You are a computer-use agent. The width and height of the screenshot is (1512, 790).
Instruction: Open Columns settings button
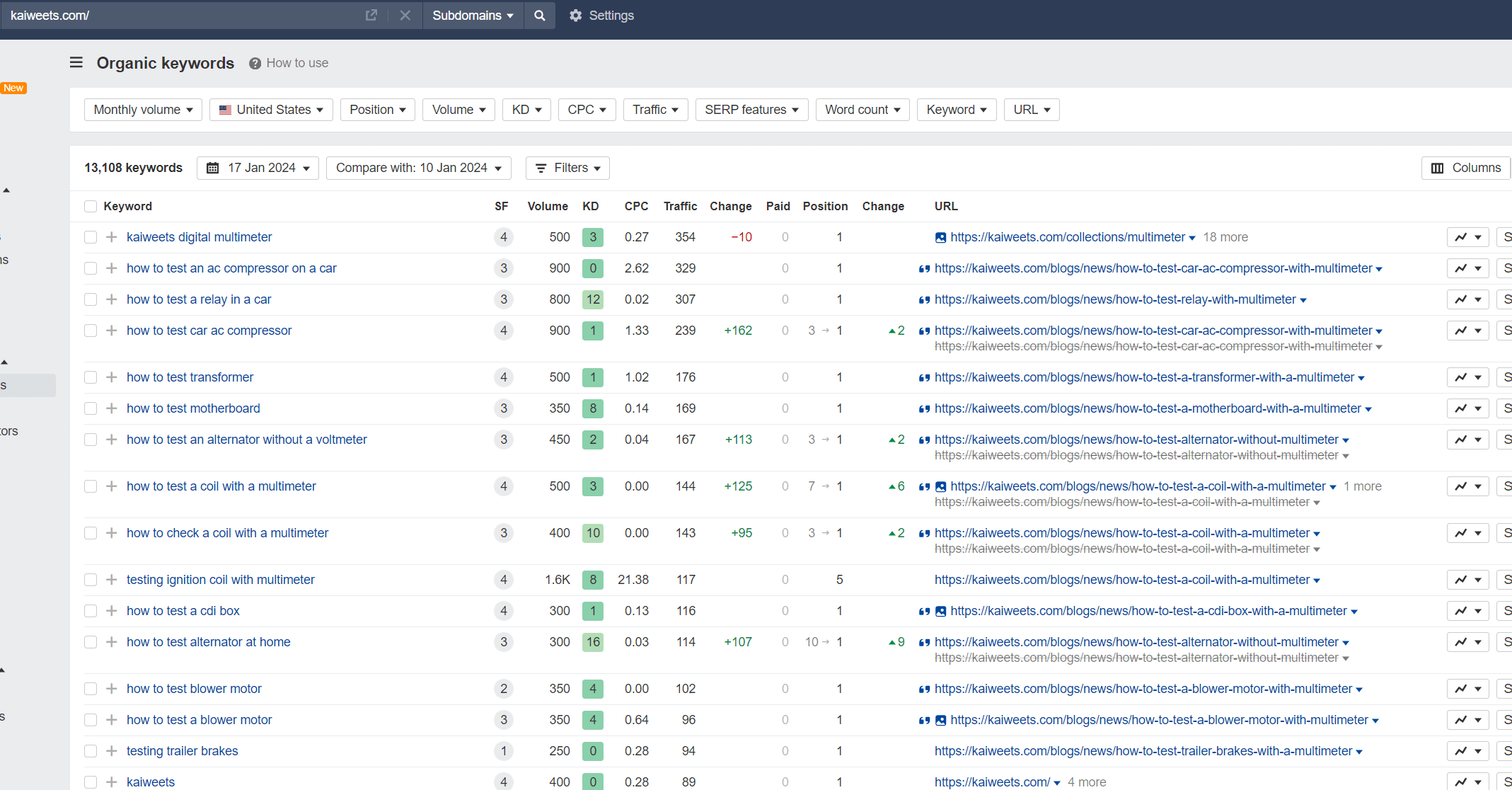tap(1466, 168)
